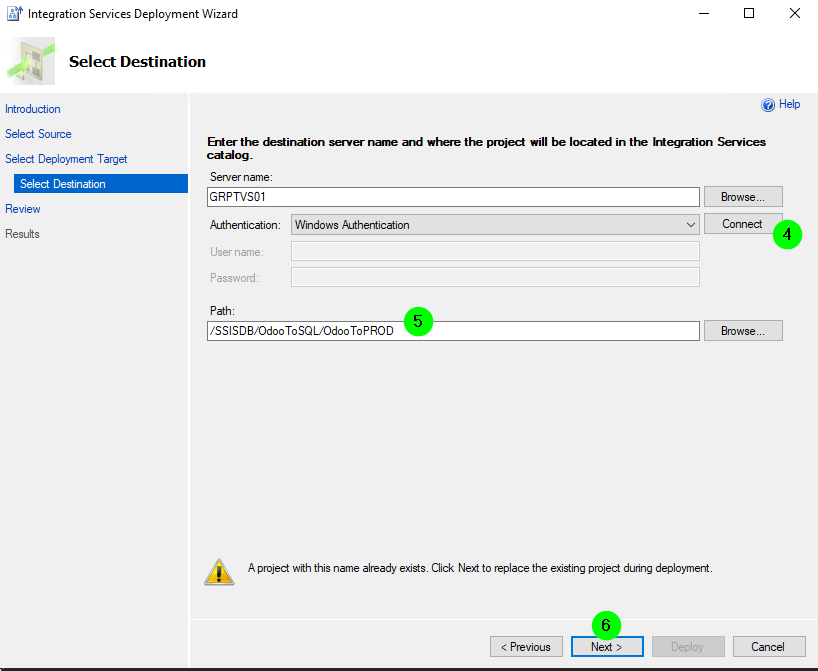
Task: Click the Password field
Action: click(495, 277)
